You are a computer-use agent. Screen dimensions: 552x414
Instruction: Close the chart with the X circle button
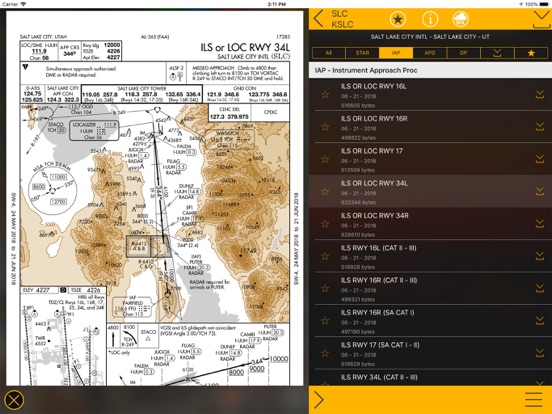(x=14, y=400)
